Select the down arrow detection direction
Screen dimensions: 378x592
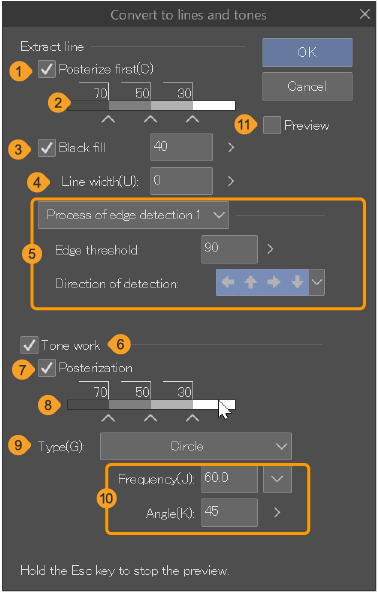click(297, 282)
